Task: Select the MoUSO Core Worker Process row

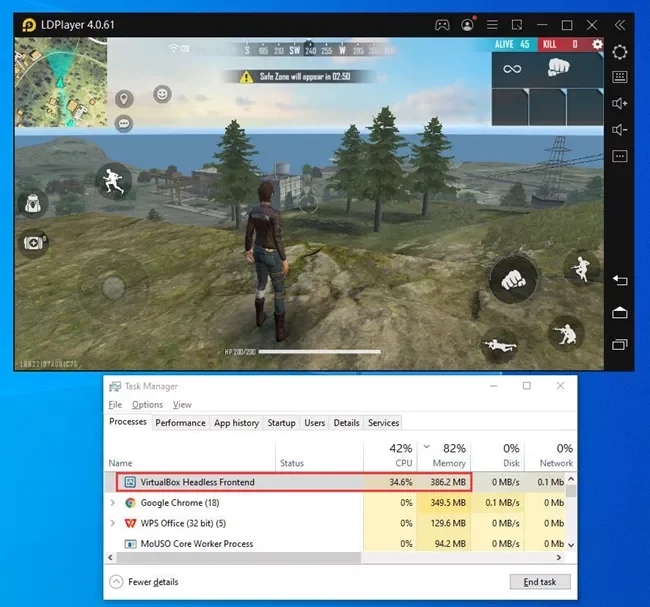Action: pyautogui.click(x=335, y=544)
